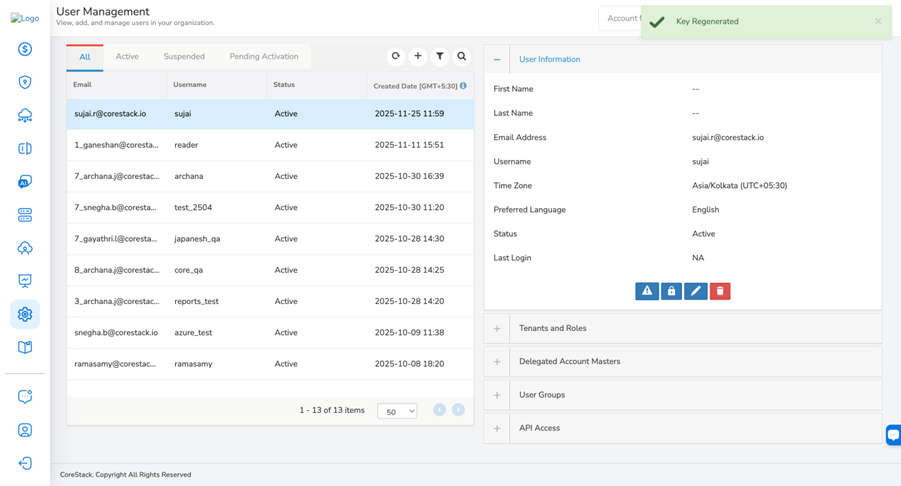Open the documentation book sidebar icon
The image size is (901, 486).
point(25,347)
